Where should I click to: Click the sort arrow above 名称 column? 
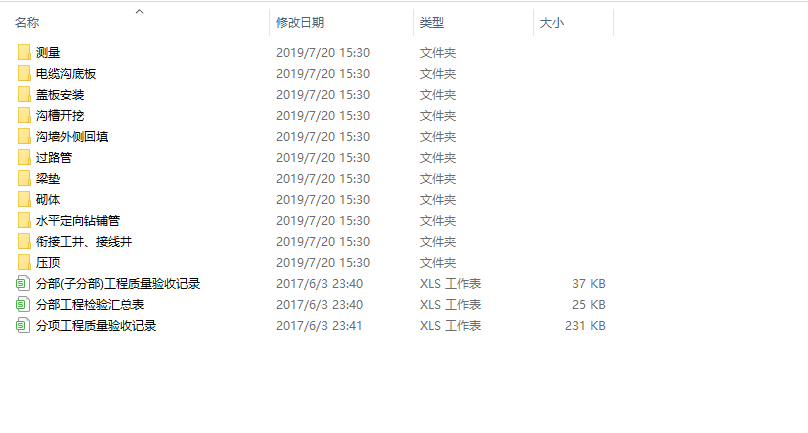point(140,11)
